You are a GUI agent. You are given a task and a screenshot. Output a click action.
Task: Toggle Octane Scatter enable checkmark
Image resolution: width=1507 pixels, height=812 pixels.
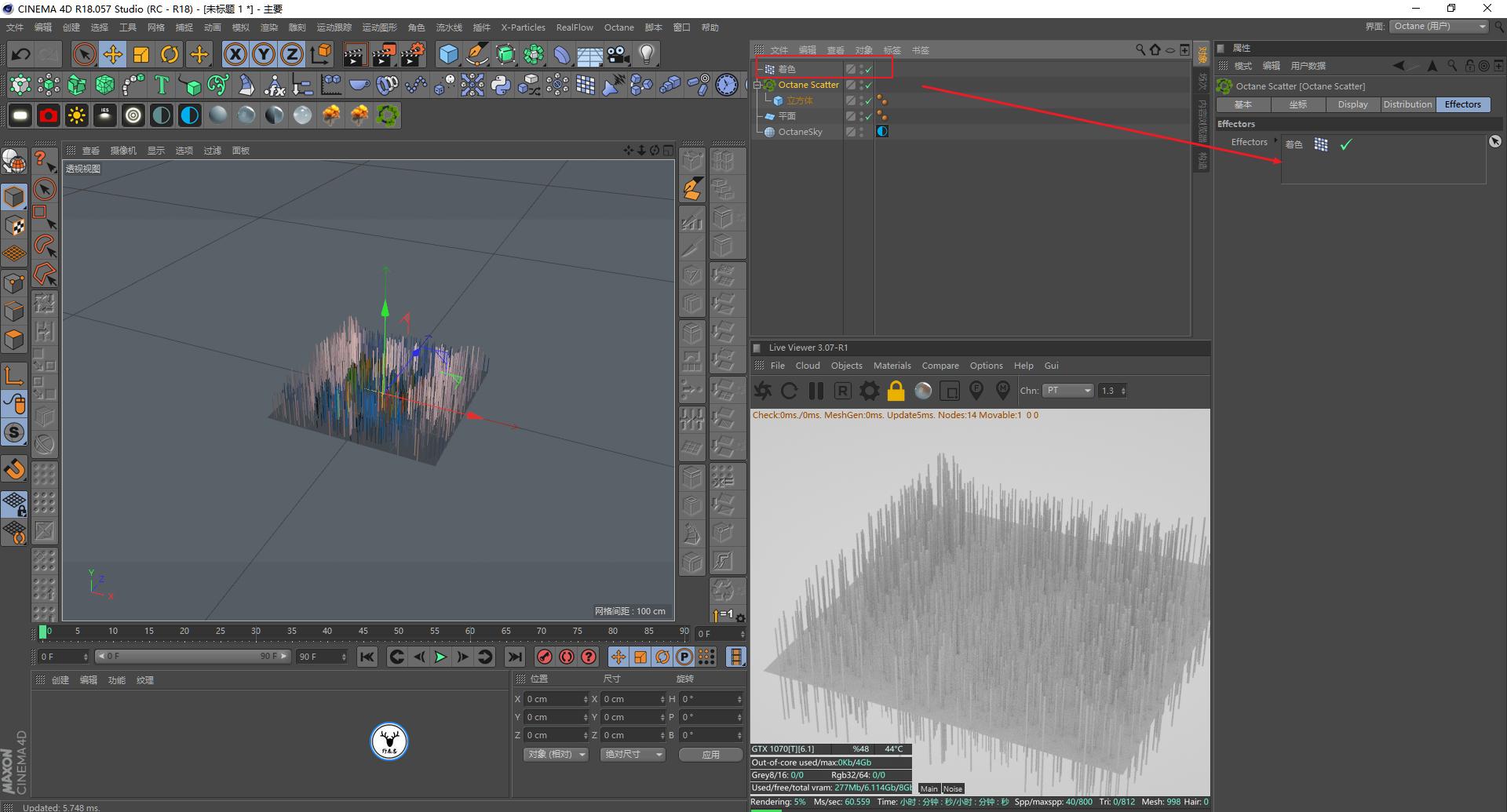pyautogui.click(x=868, y=86)
